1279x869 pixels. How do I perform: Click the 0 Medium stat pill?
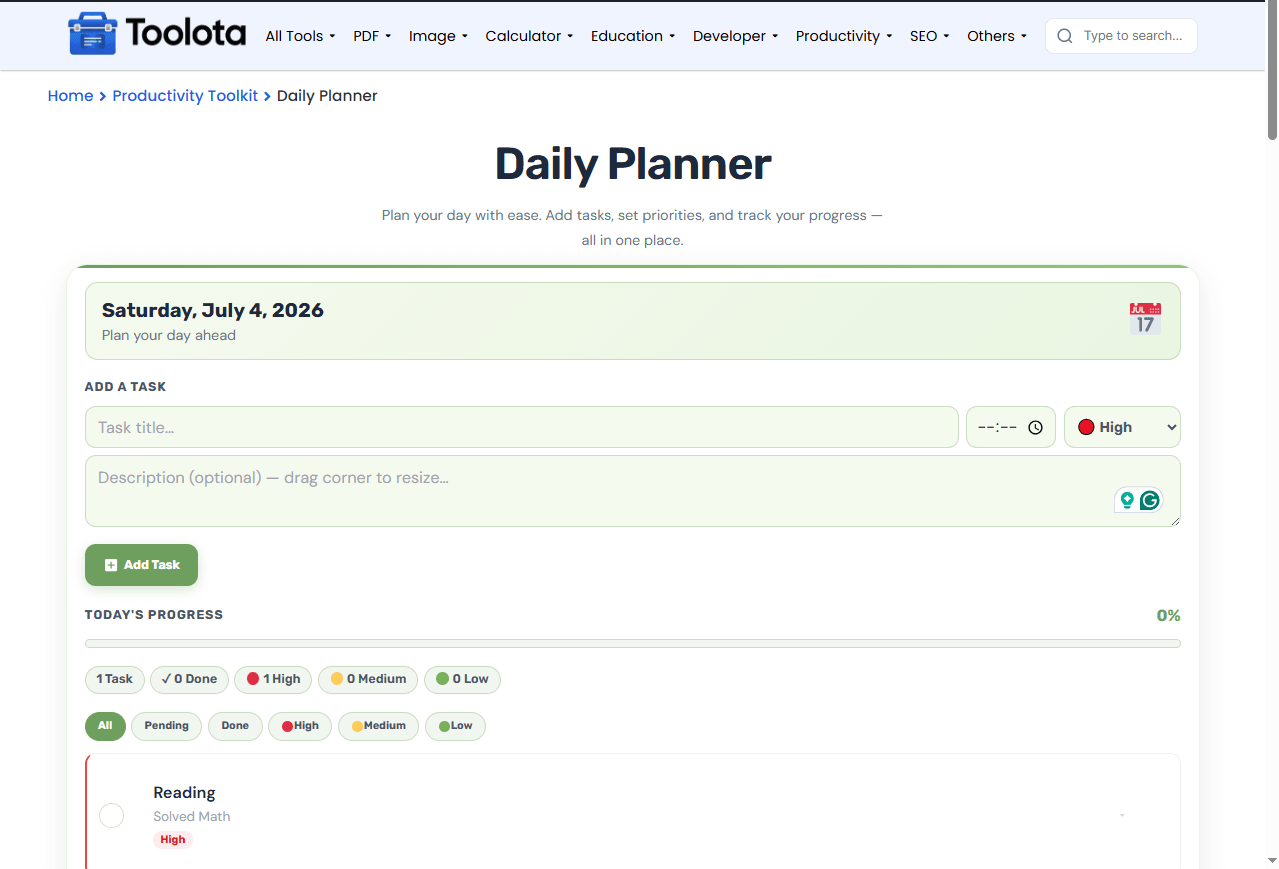pyautogui.click(x=368, y=679)
